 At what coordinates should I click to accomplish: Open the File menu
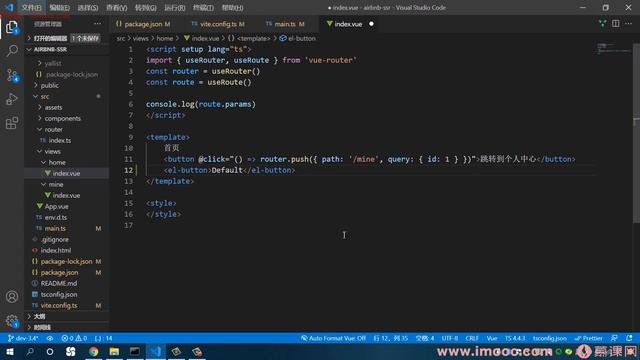point(31,7)
